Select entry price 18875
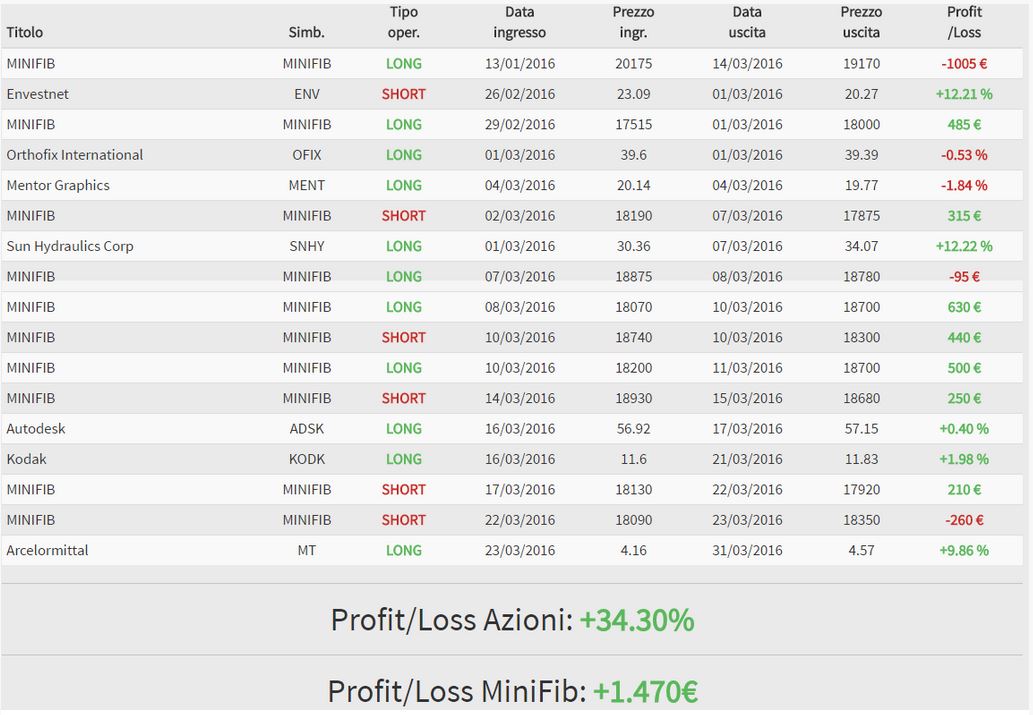This screenshot has width=1033, height=715. 633,277
